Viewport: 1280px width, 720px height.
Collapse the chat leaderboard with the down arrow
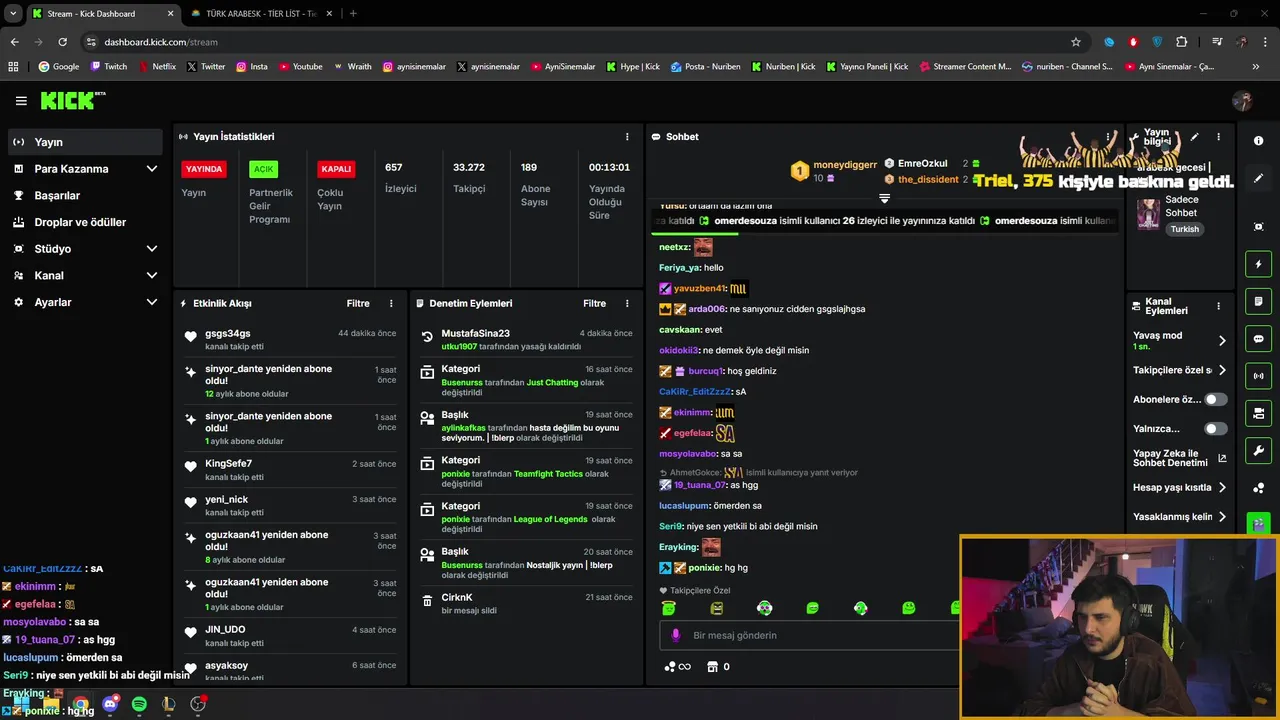click(x=884, y=198)
